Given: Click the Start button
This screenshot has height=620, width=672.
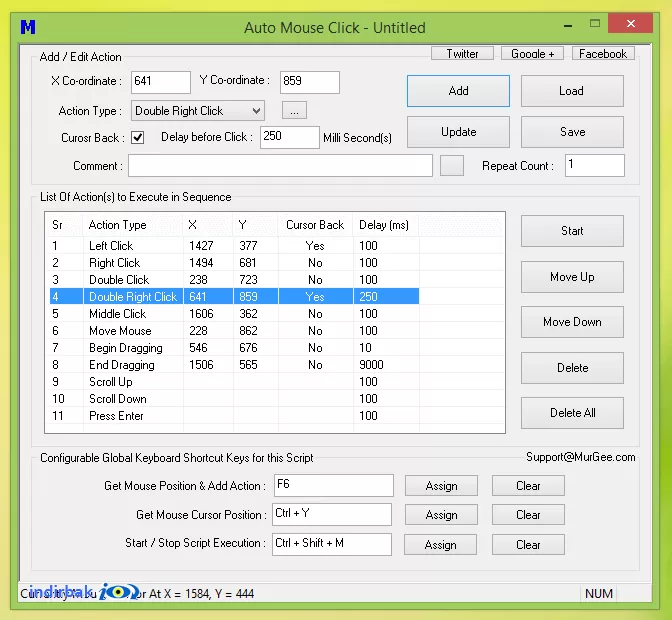Looking at the screenshot, I should pyautogui.click(x=572, y=231).
